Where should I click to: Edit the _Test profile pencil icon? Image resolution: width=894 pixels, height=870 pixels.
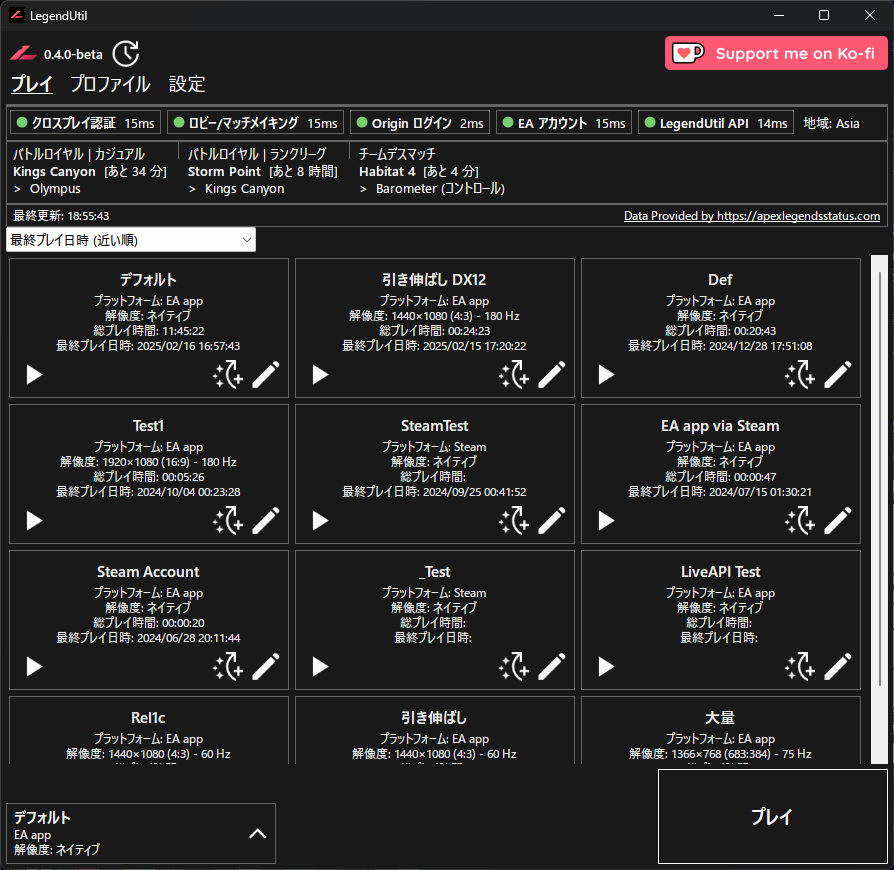[552, 666]
